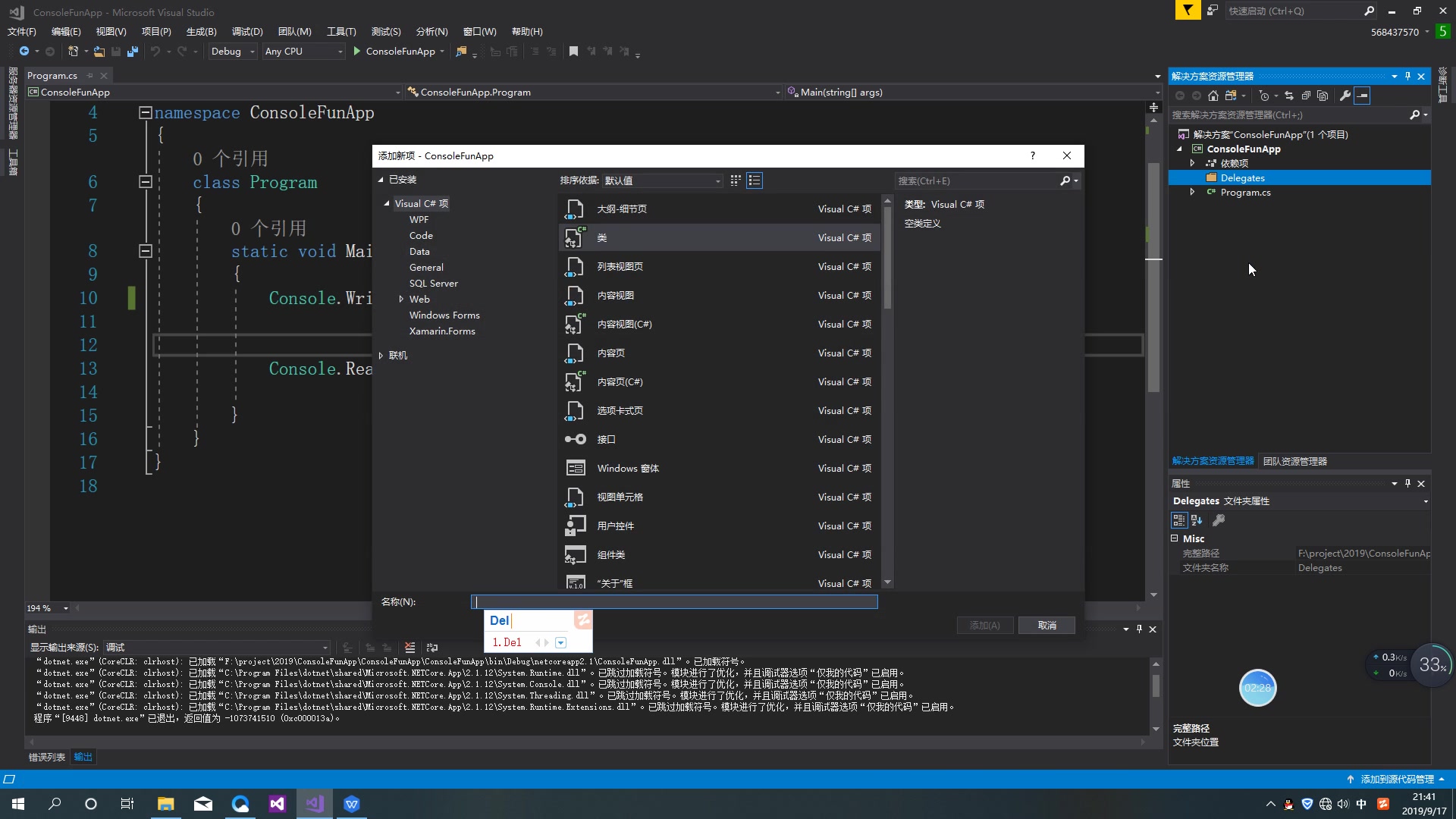This screenshot has height=819, width=1456.
Task: Switch to 错误列表 tab
Action: coord(47,757)
